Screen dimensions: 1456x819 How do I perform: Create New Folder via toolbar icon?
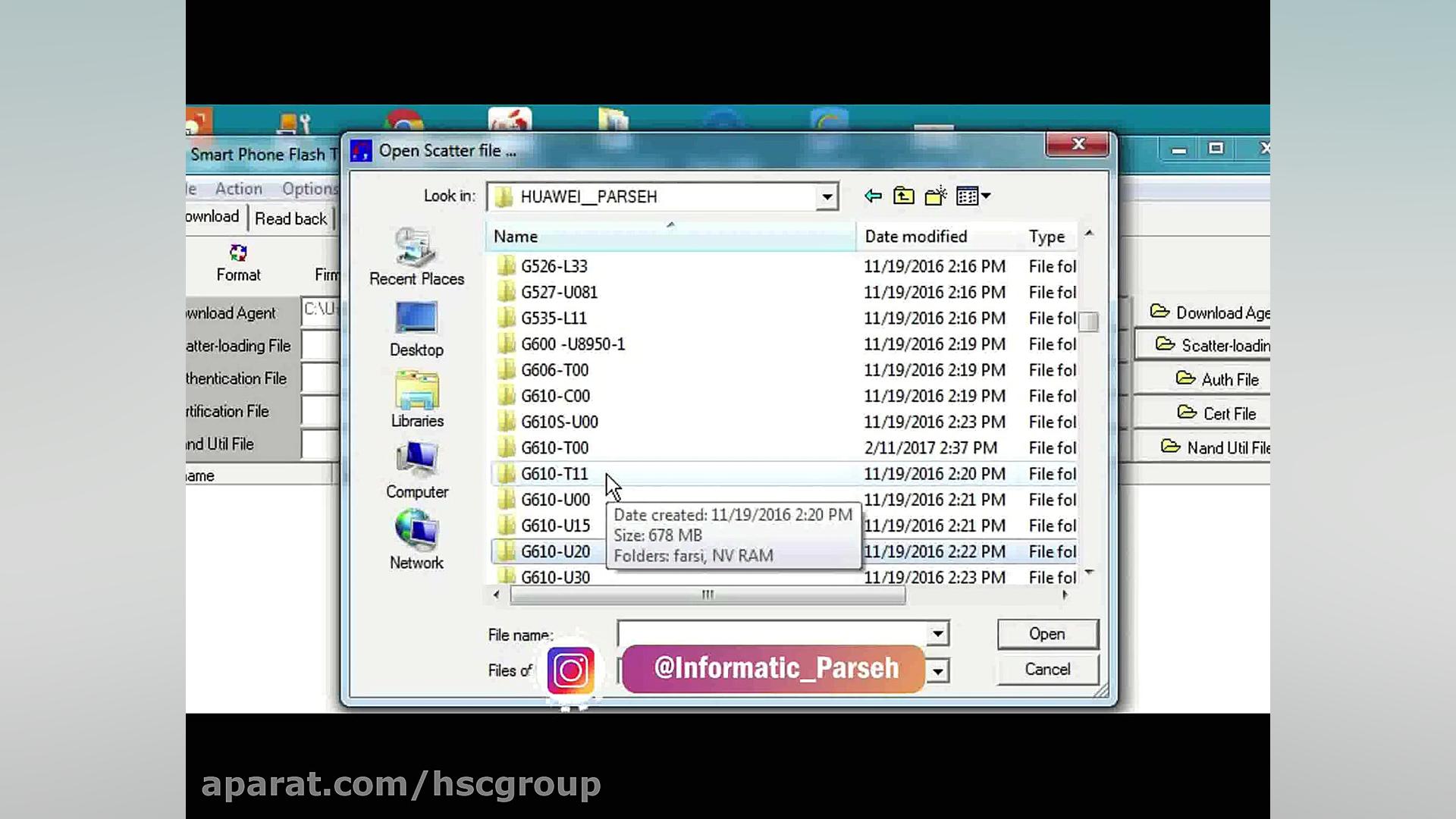(936, 196)
